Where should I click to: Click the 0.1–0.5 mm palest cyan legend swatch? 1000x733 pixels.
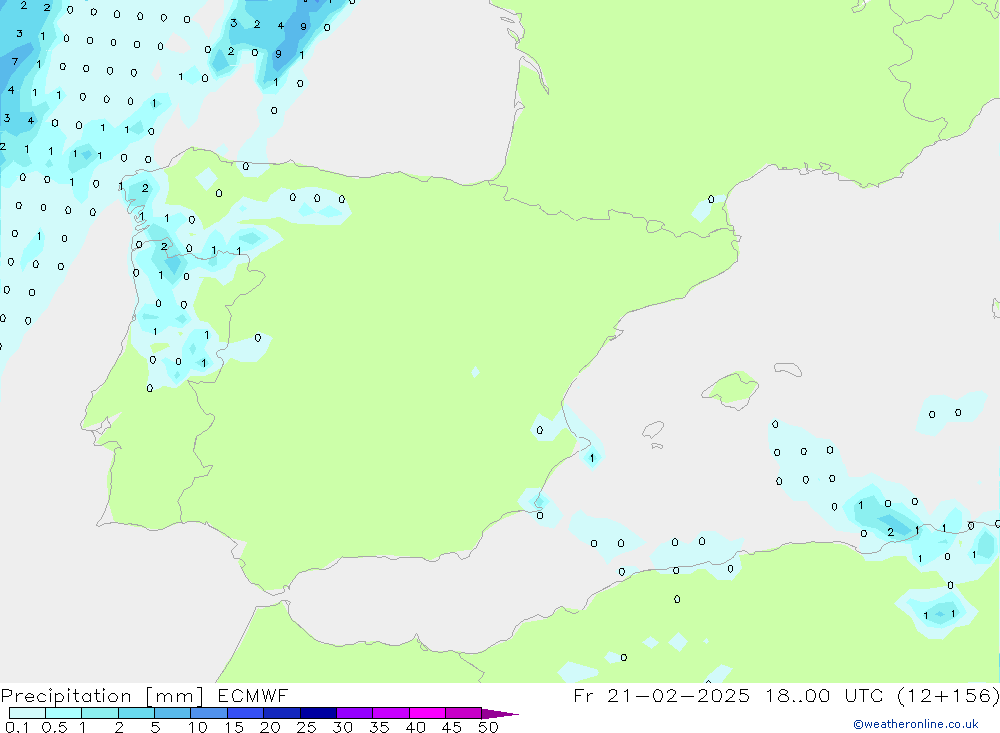pyautogui.click(x=27, y=713)
